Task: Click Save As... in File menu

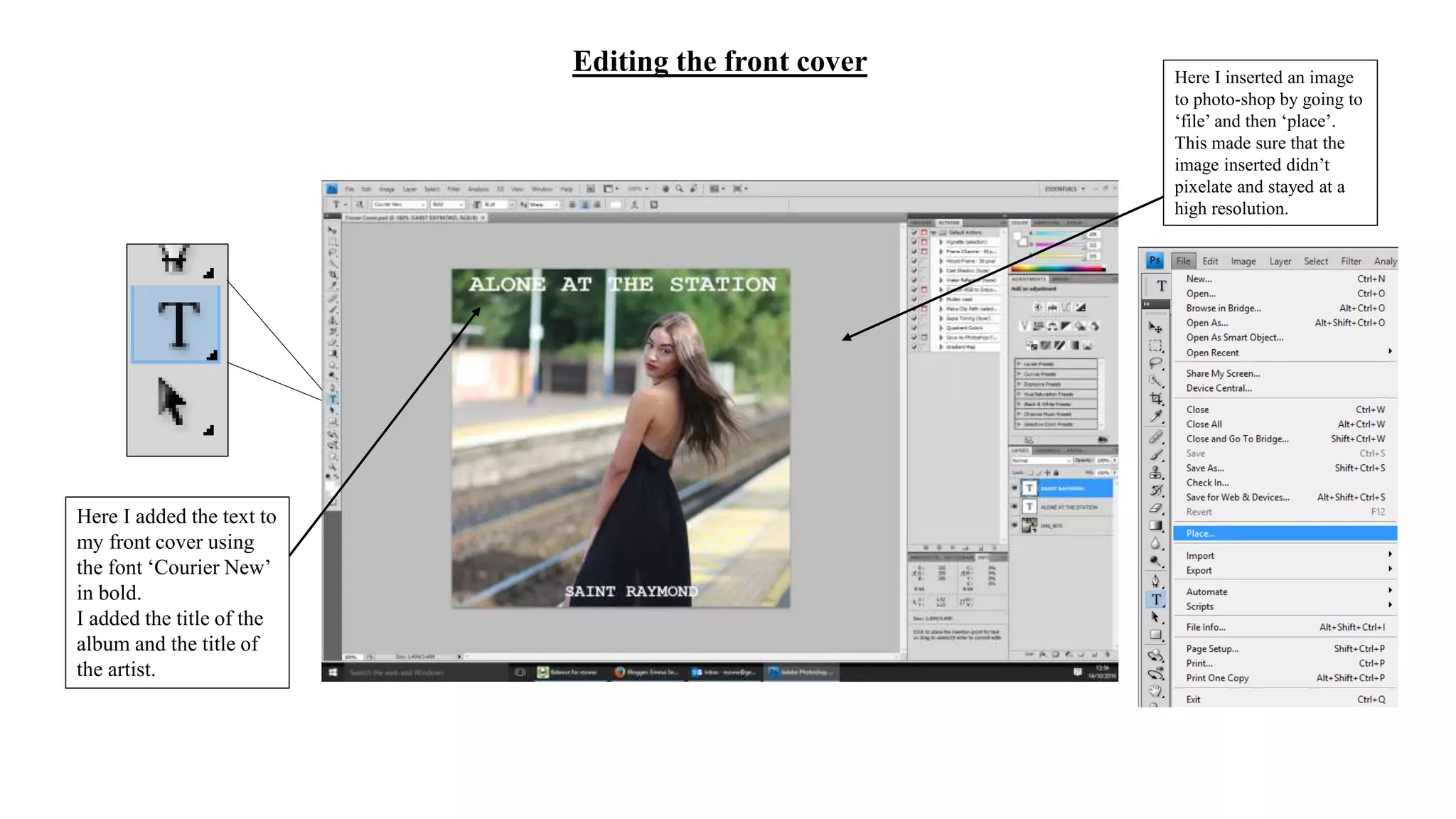Action: (x=1204, y=468)
